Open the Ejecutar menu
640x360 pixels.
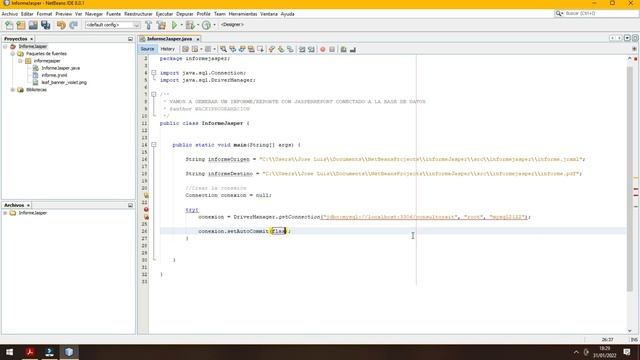(x=164, y=14)
